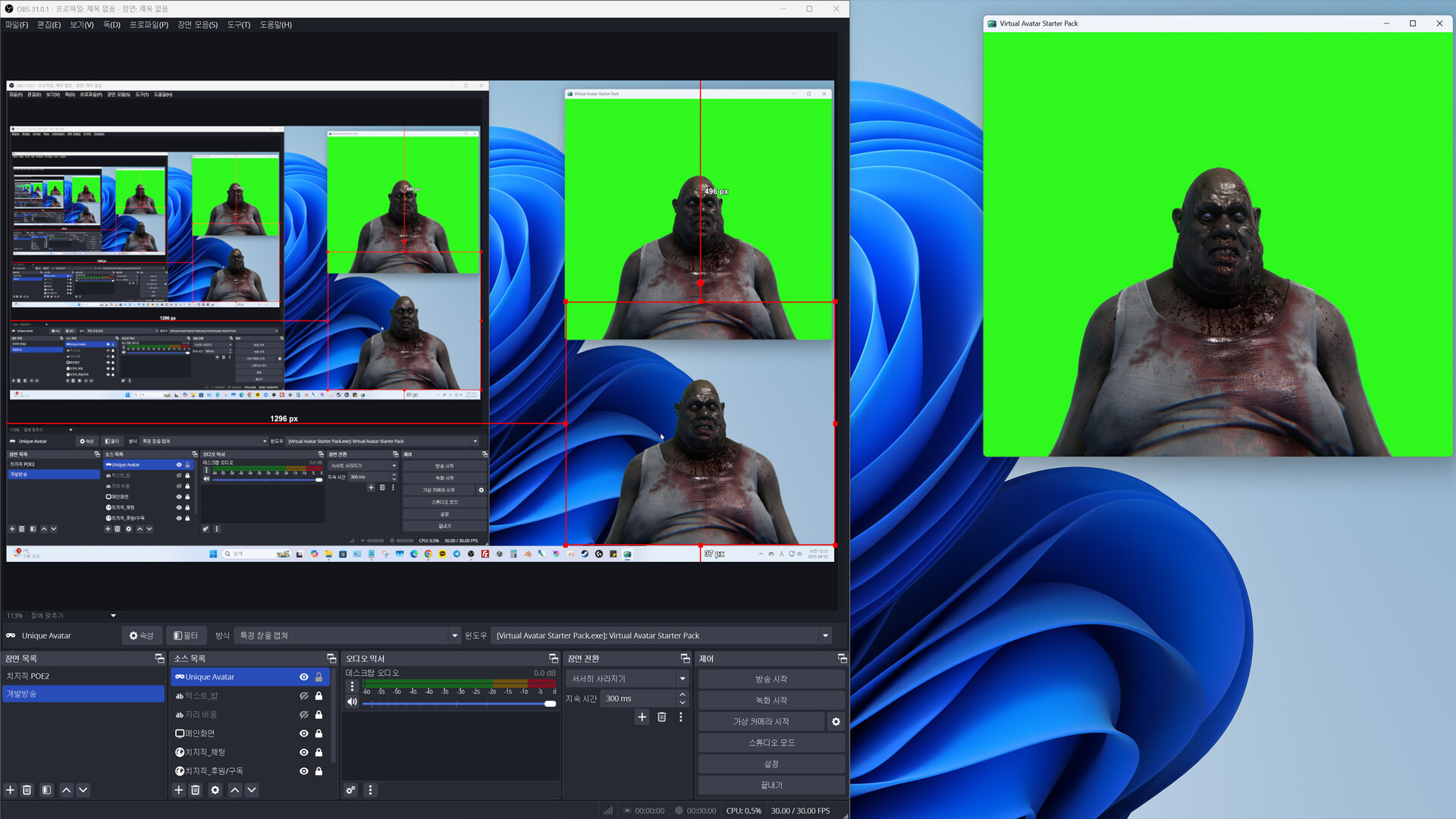The width and height of the screenshot is (1456, 819).
Task: Hide the Unique Avatar source
Action: pos(303,676)
